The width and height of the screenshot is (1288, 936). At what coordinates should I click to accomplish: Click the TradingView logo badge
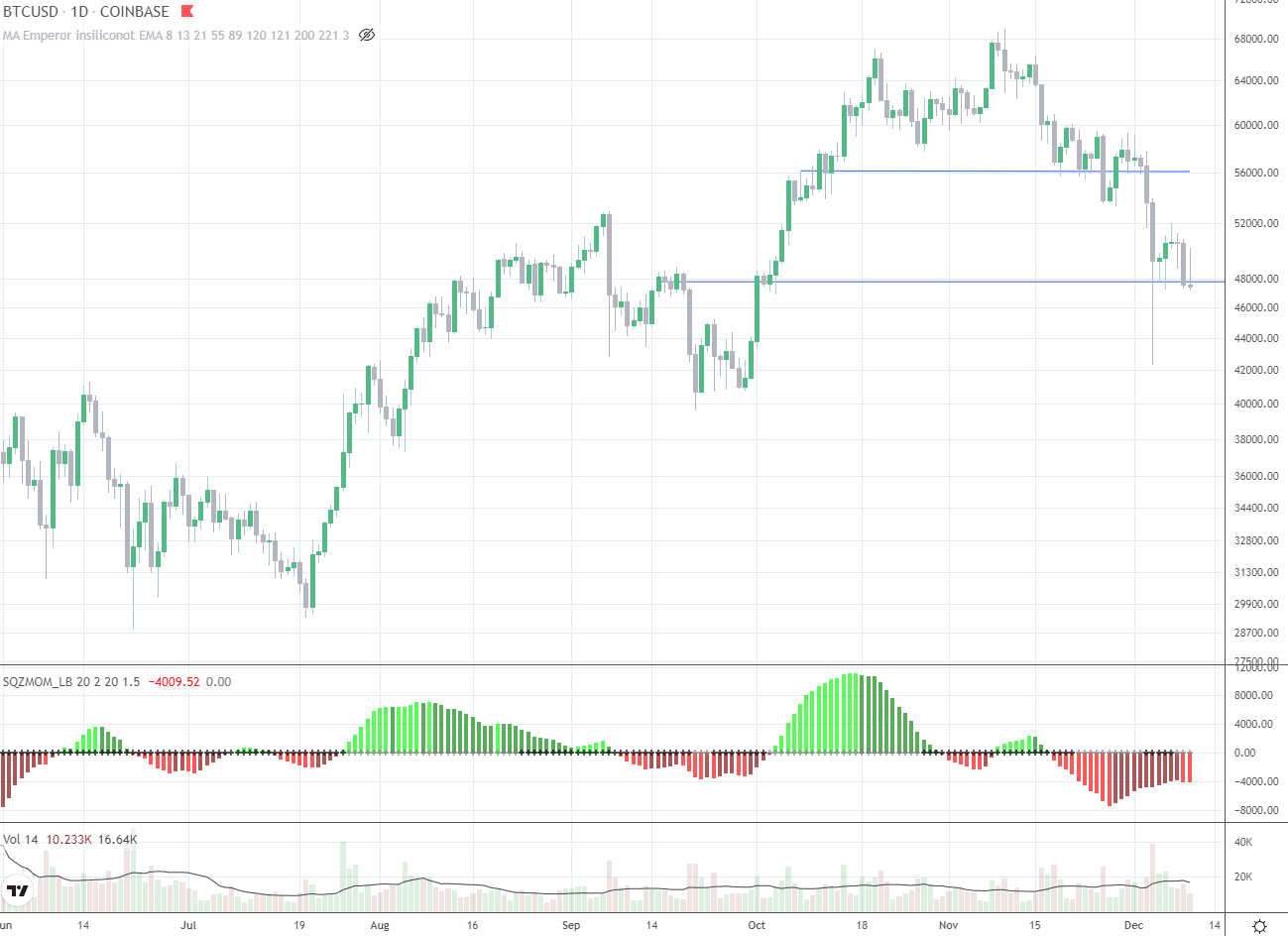[x=18, y=890]
